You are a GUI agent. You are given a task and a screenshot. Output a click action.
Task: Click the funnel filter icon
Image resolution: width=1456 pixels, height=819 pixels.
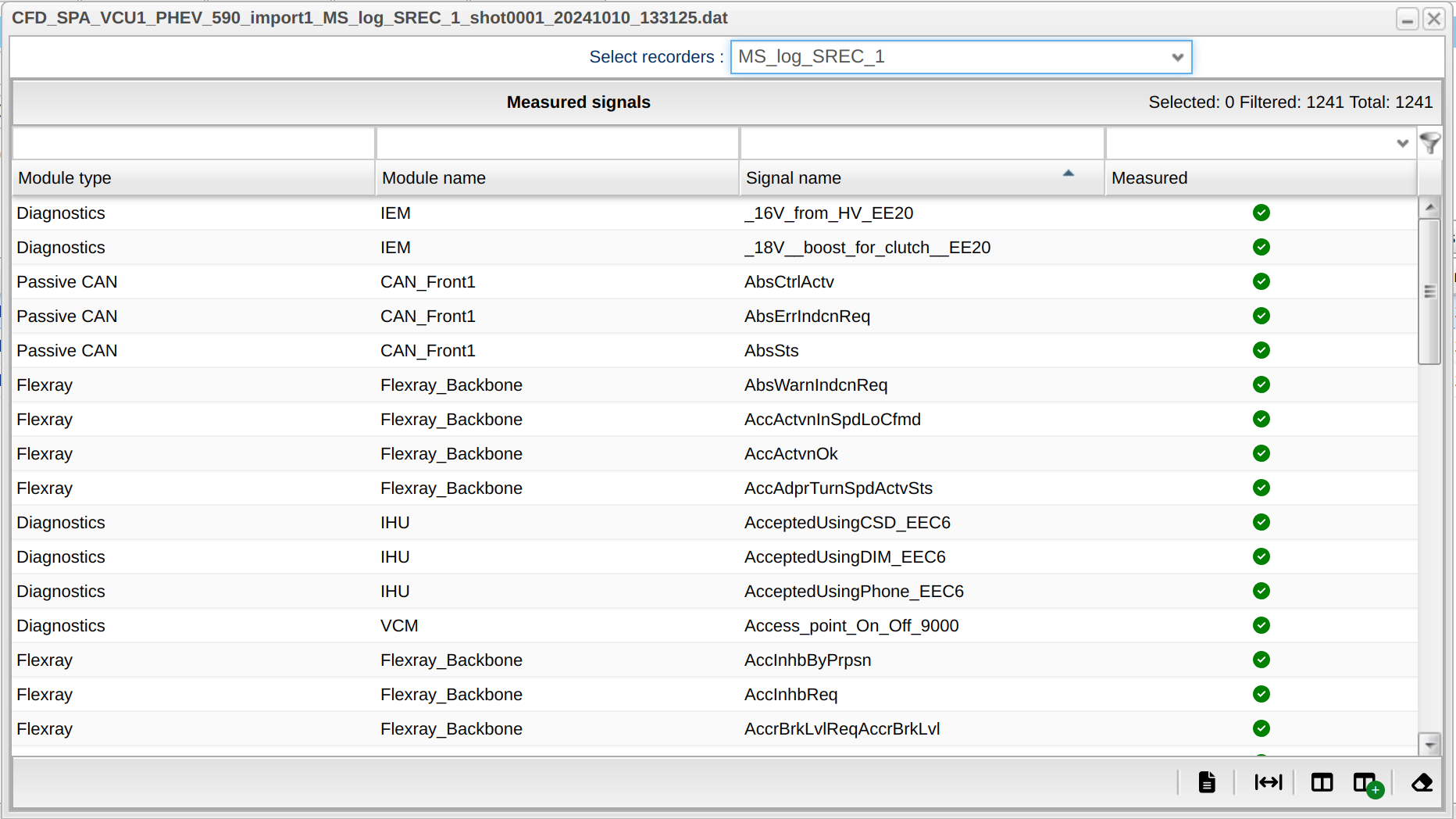1429,143
